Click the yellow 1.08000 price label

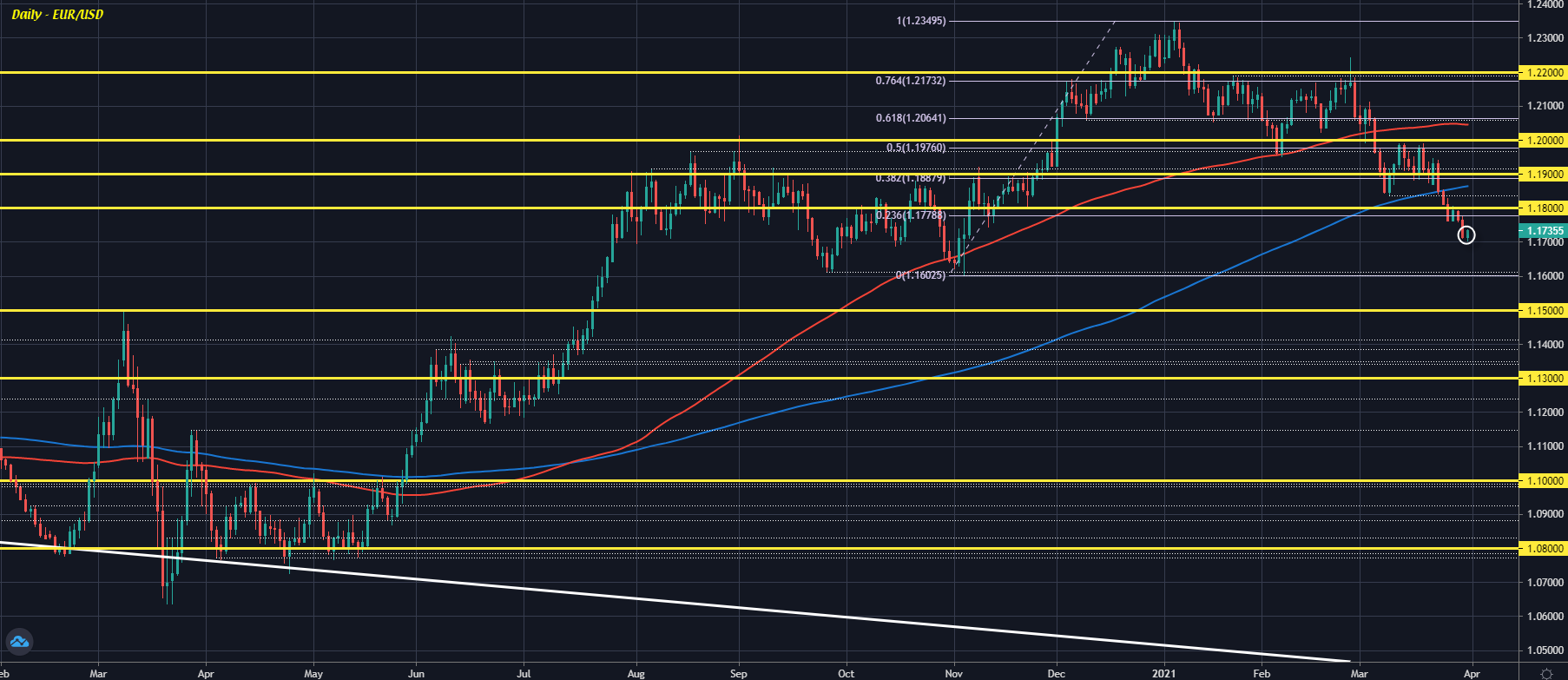click(x=1543, y=549)
